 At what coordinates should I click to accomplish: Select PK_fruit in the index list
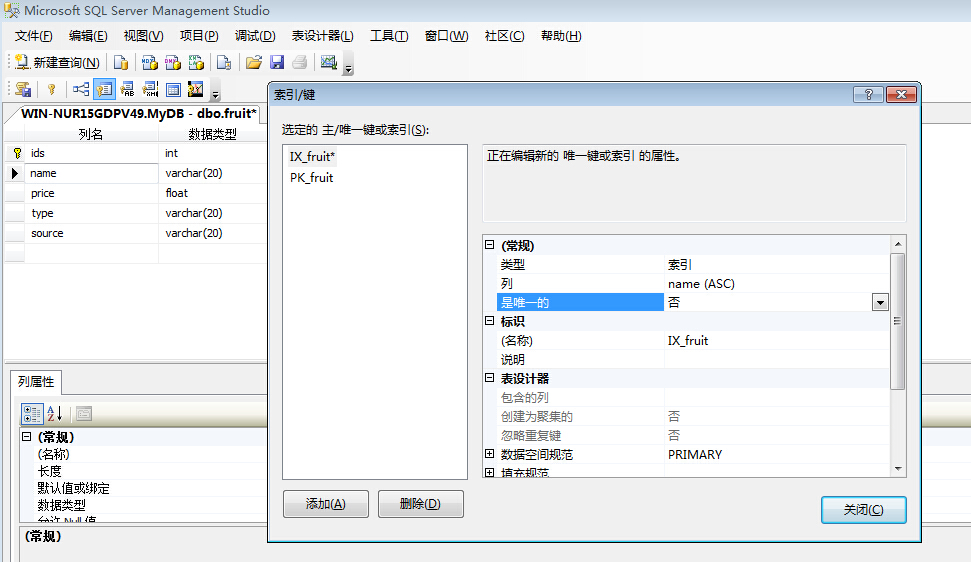[x=311, y=178]
